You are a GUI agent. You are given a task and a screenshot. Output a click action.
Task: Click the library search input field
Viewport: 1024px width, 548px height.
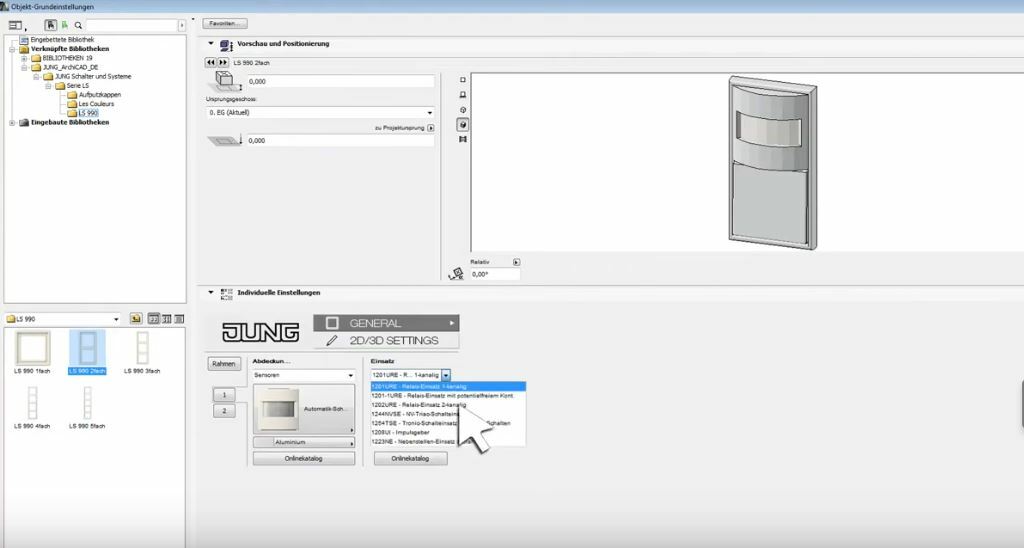pos(131,25)
